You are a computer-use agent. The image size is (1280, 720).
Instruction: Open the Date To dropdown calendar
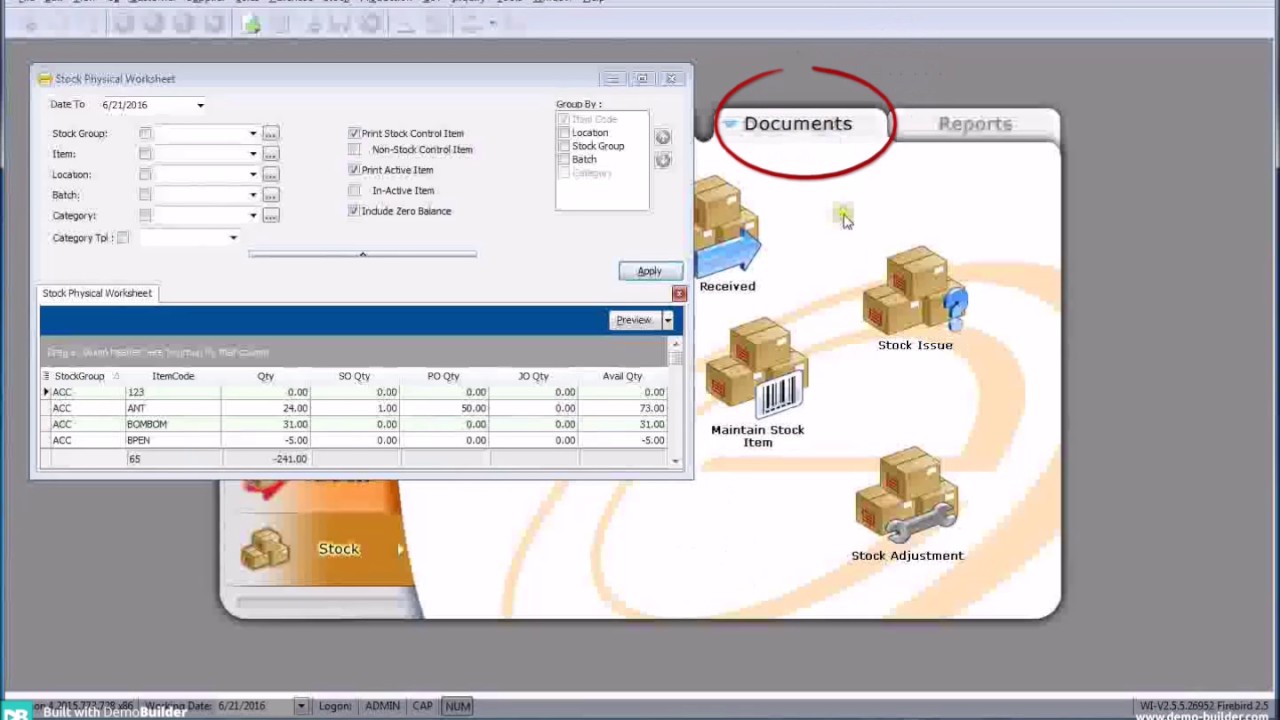(x=200, y=105)
